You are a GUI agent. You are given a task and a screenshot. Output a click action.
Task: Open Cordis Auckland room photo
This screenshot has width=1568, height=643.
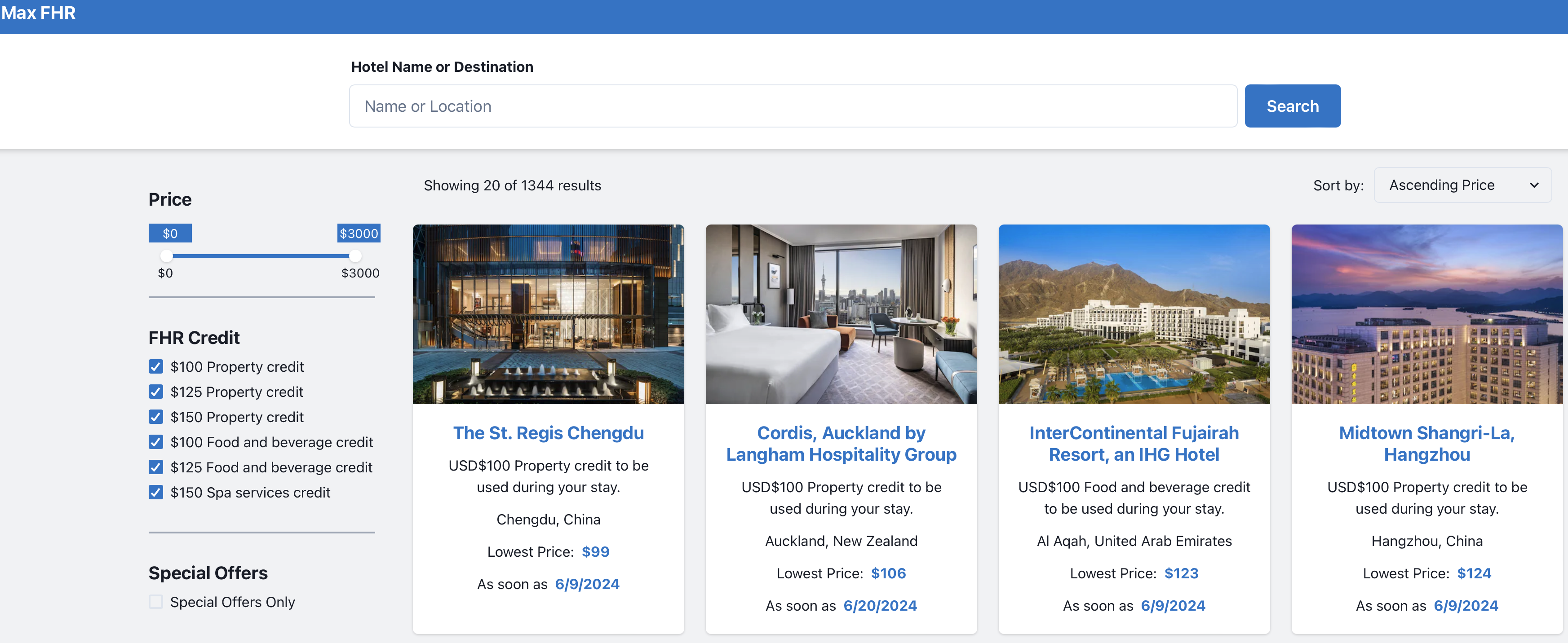pyautogui.click(x=841, y=314)
